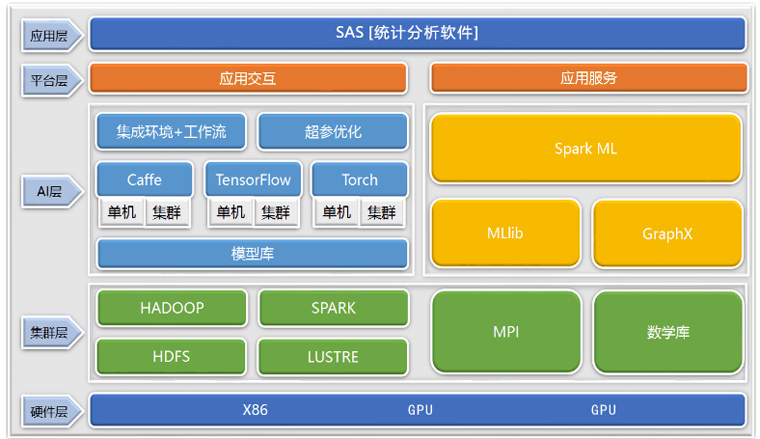This screenshot has height=439, width=760.
Task: Click the 硬件层 arrow label
Action: pyautogui.click(x=51, y=411)
